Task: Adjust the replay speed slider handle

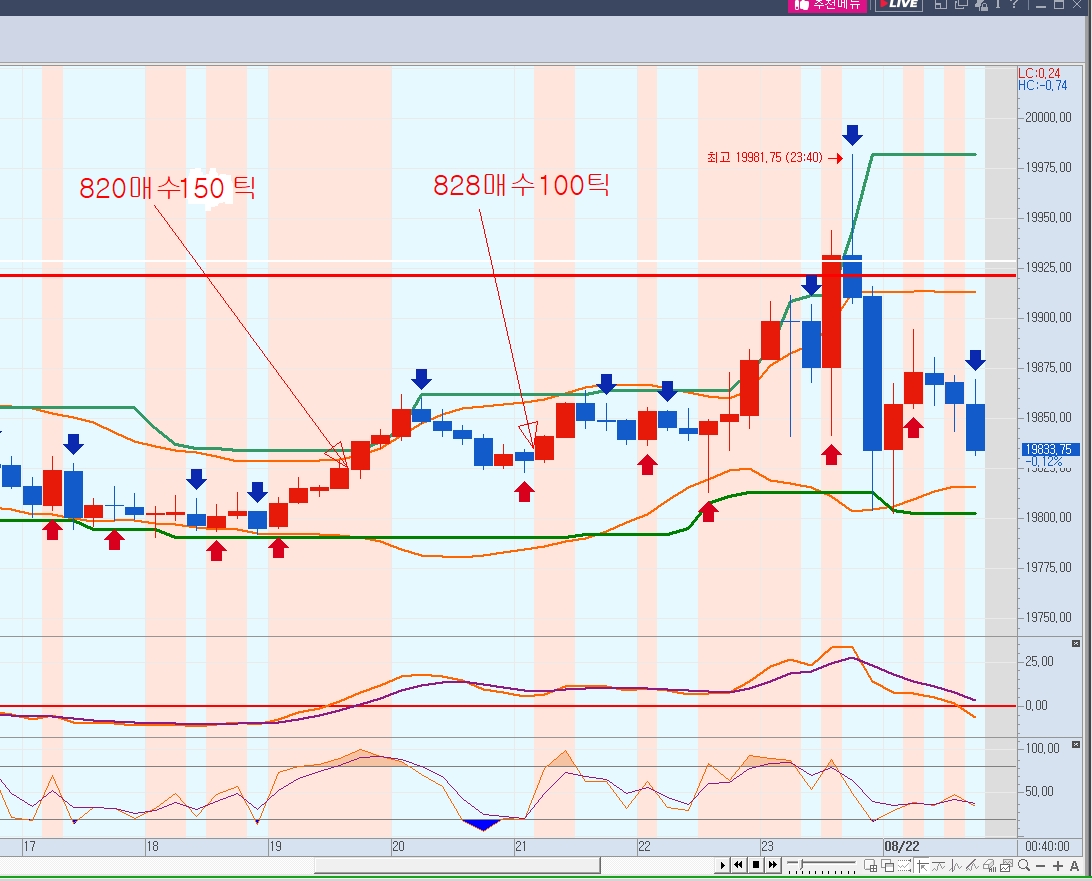Action: pos(801,864)
